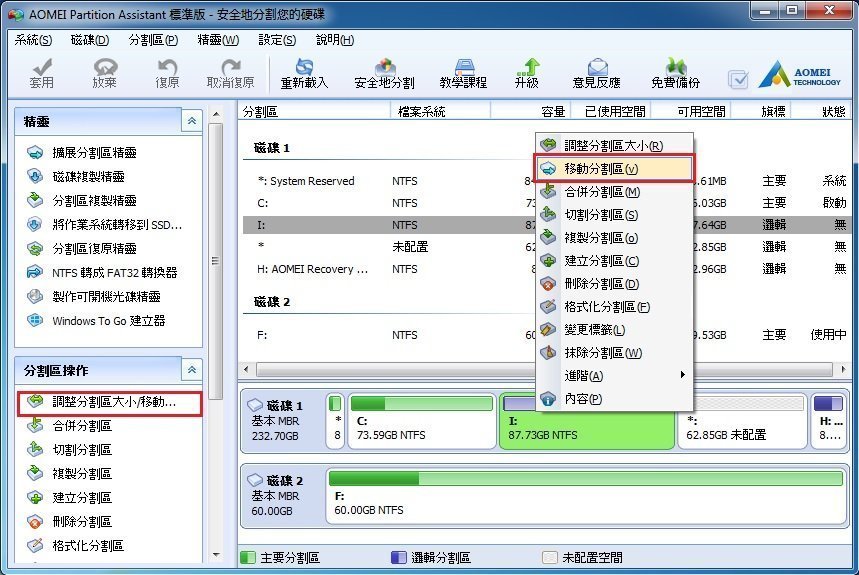Open Windows To Go 建立器
Screen dimensions: 859x575
click(x=96, y=321)
